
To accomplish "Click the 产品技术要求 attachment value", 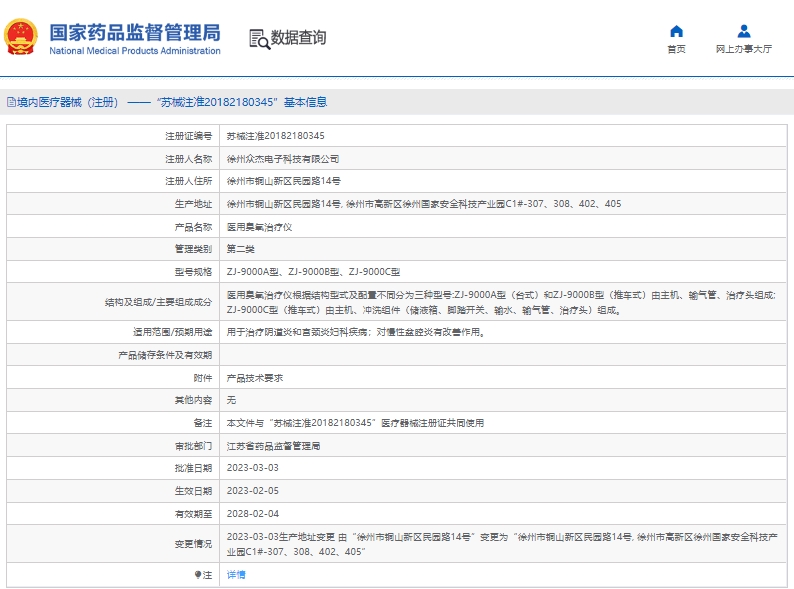I will click(255, 378).
